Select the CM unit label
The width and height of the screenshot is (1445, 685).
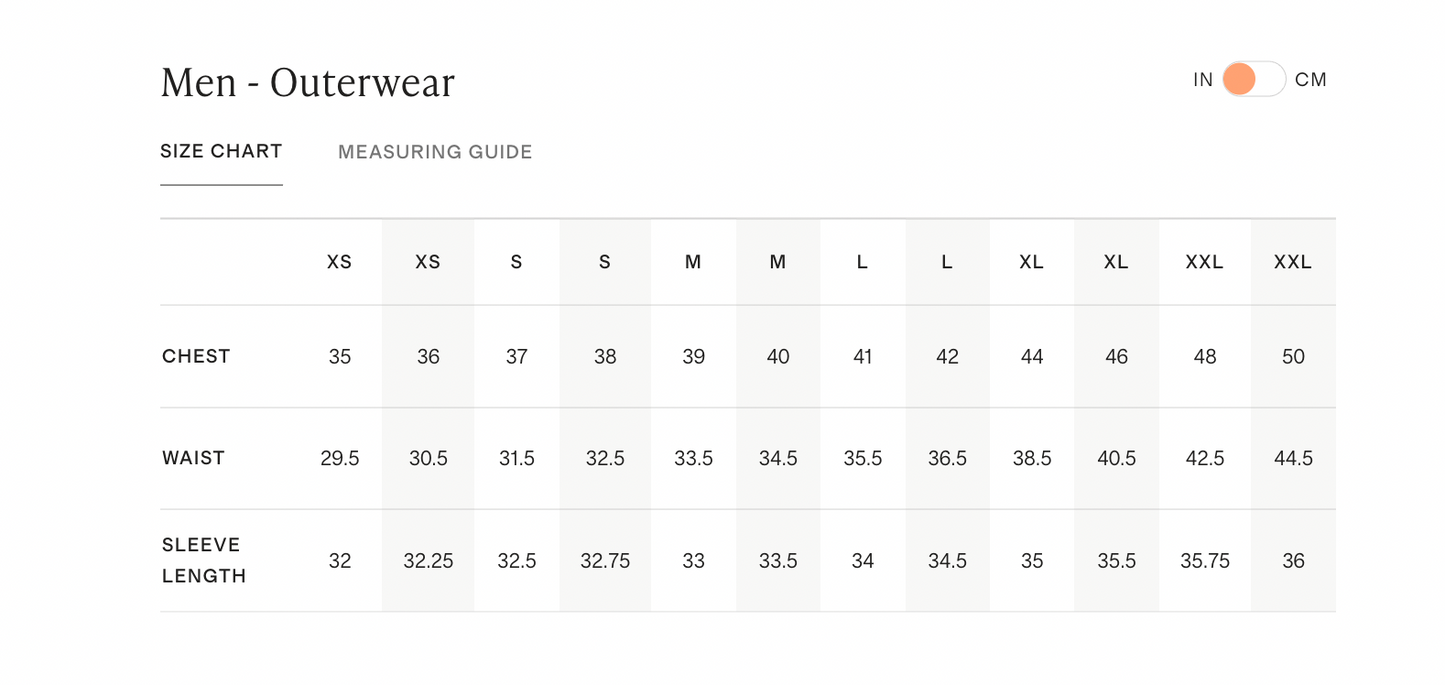point(1311,80)
